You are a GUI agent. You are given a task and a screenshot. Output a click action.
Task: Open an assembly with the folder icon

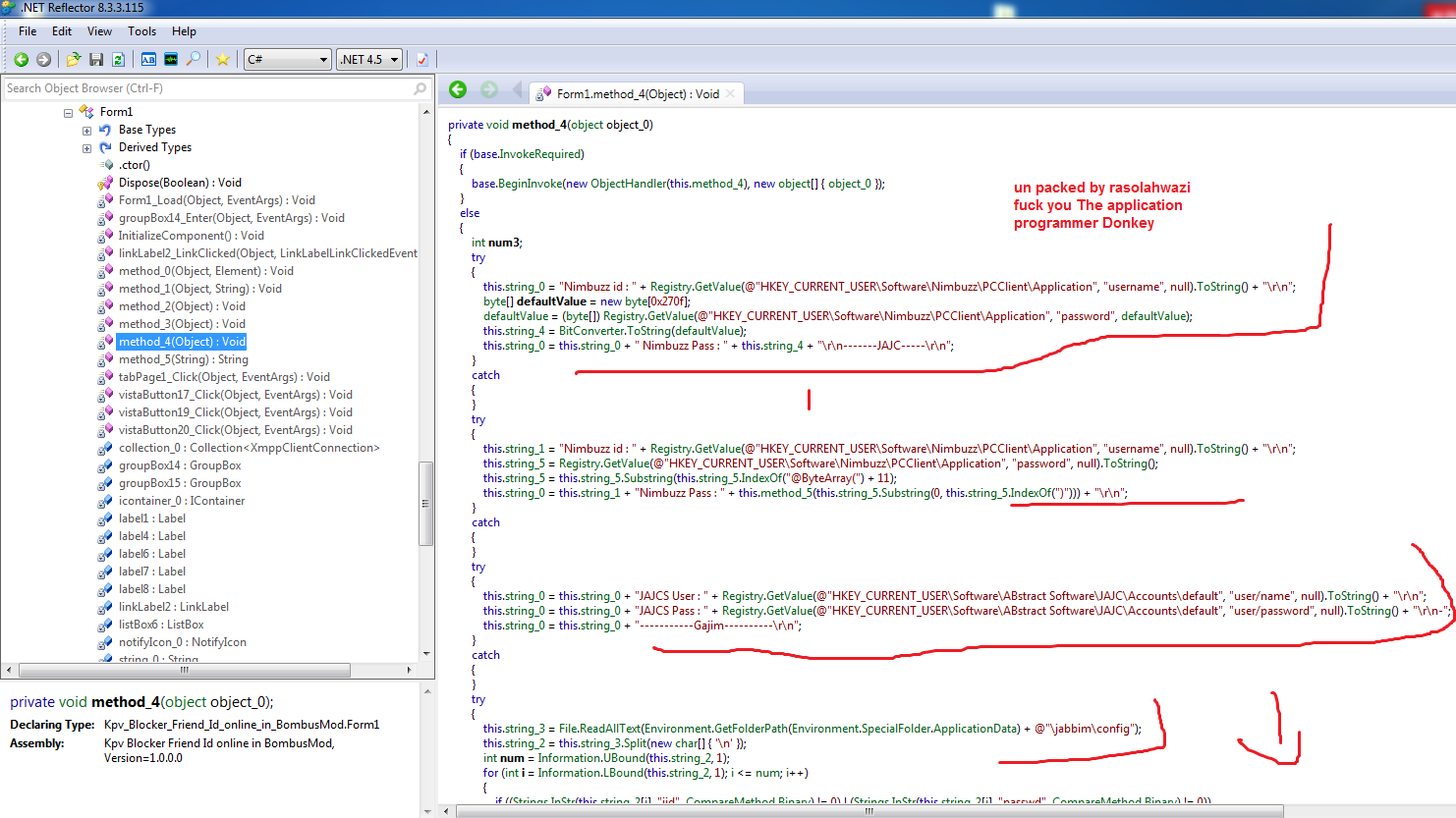pyautogui.click(x=73, y=60)
